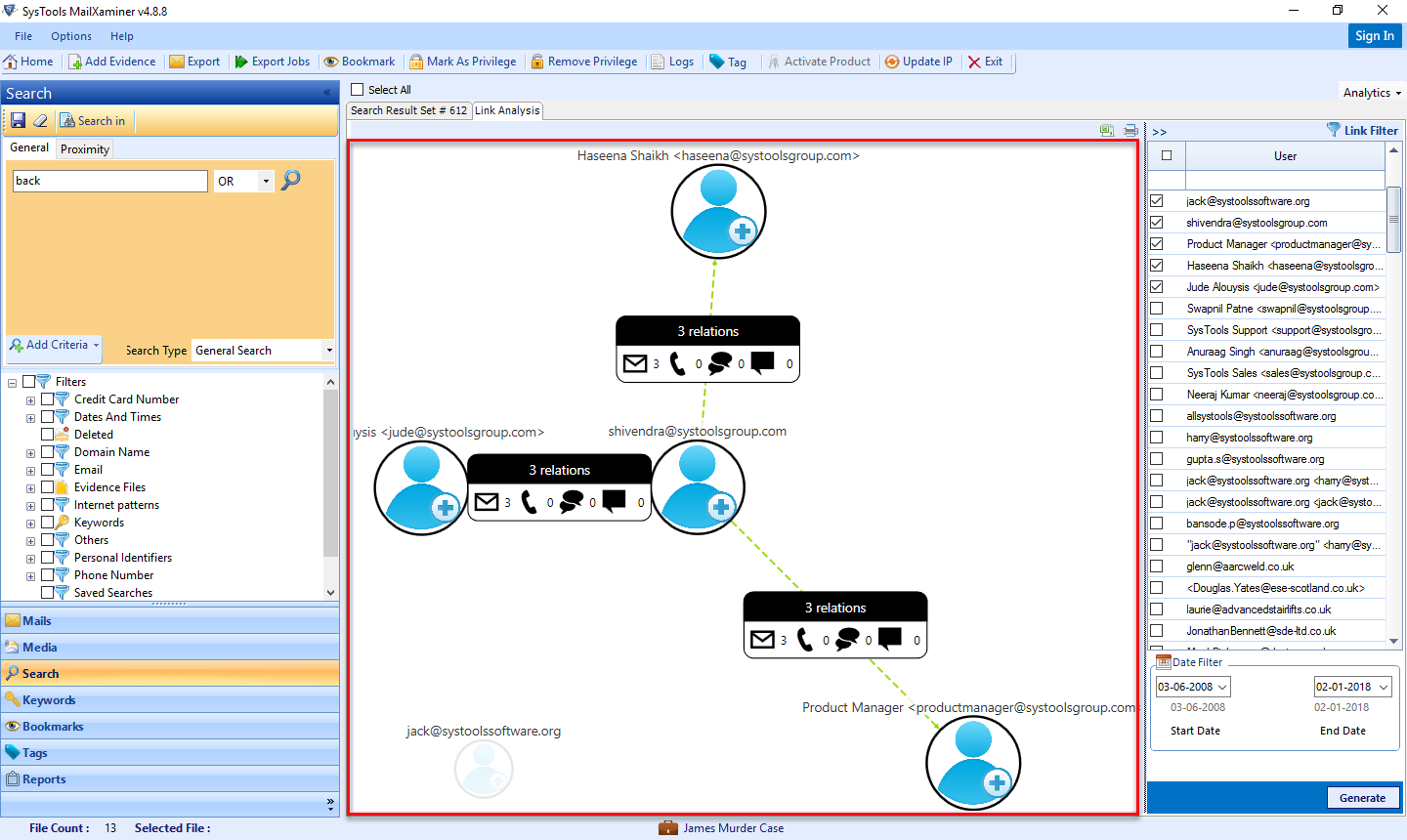
Task: Select the General search tab
Action: (x=29, y=147)
